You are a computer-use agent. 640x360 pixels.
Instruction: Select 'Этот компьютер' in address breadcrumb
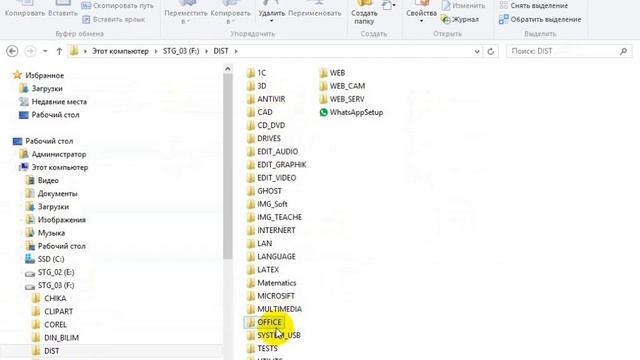120,51
